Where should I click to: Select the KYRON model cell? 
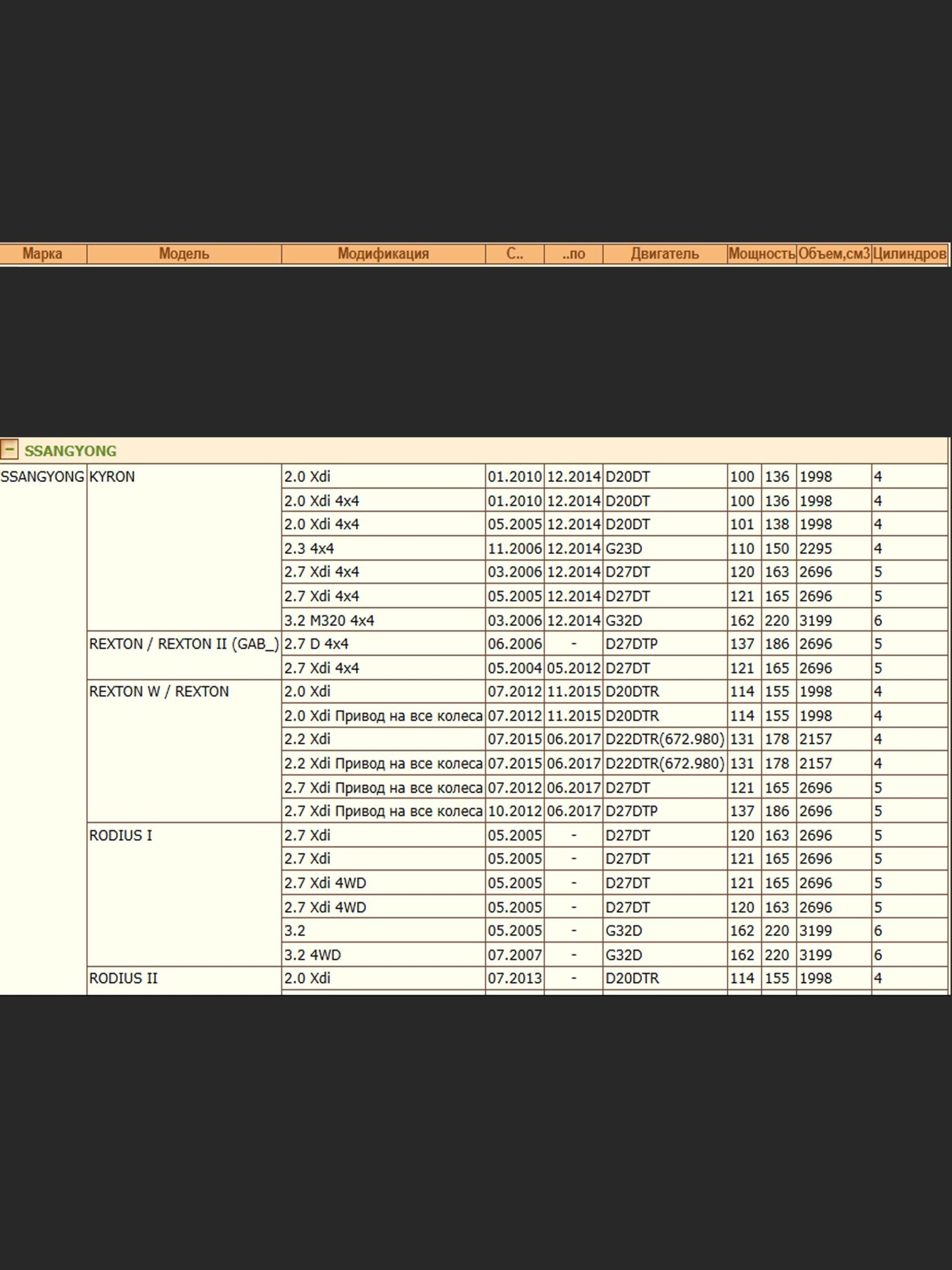112,477
